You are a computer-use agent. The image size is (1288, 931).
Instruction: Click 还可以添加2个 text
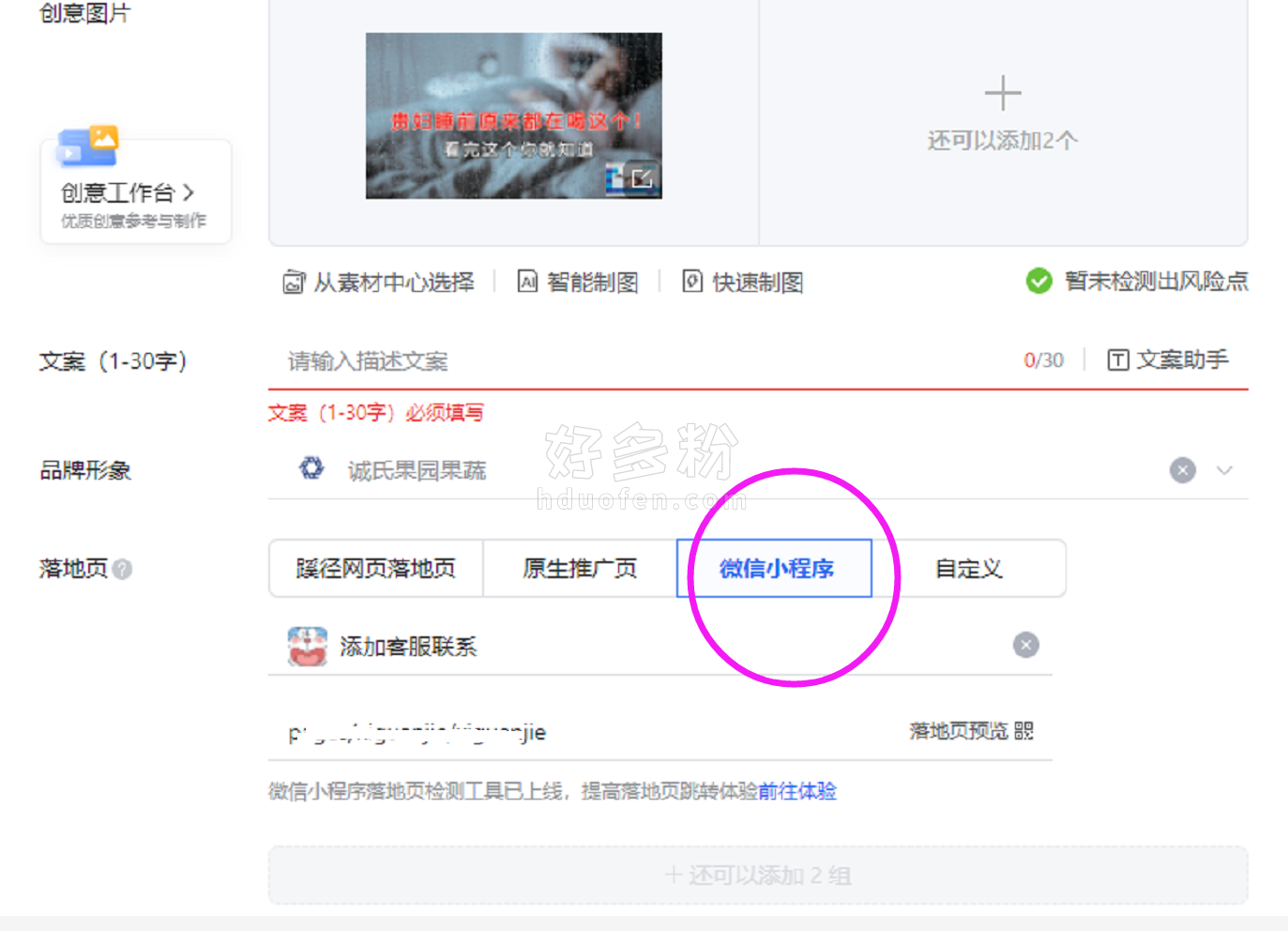(x=1003, y=141)
